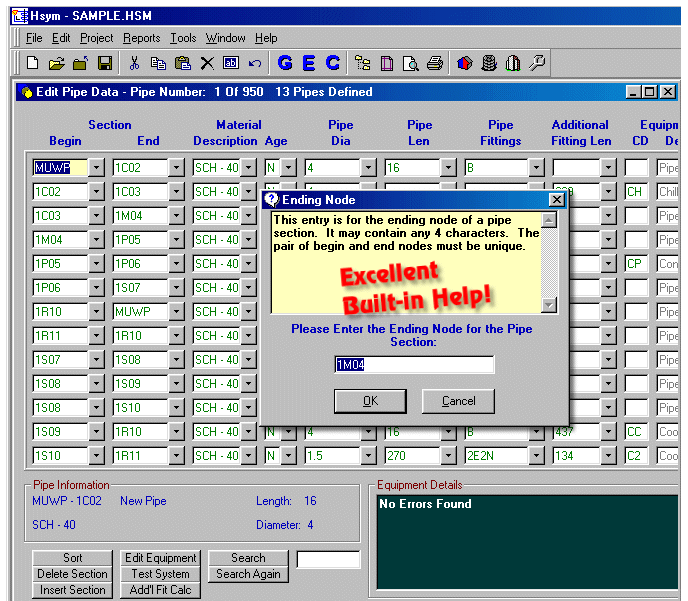This screenshot has height=601, width=688.
Task: Expand the Pipe Fittings dropdown showing B in first row
Action: pos(536,168)
